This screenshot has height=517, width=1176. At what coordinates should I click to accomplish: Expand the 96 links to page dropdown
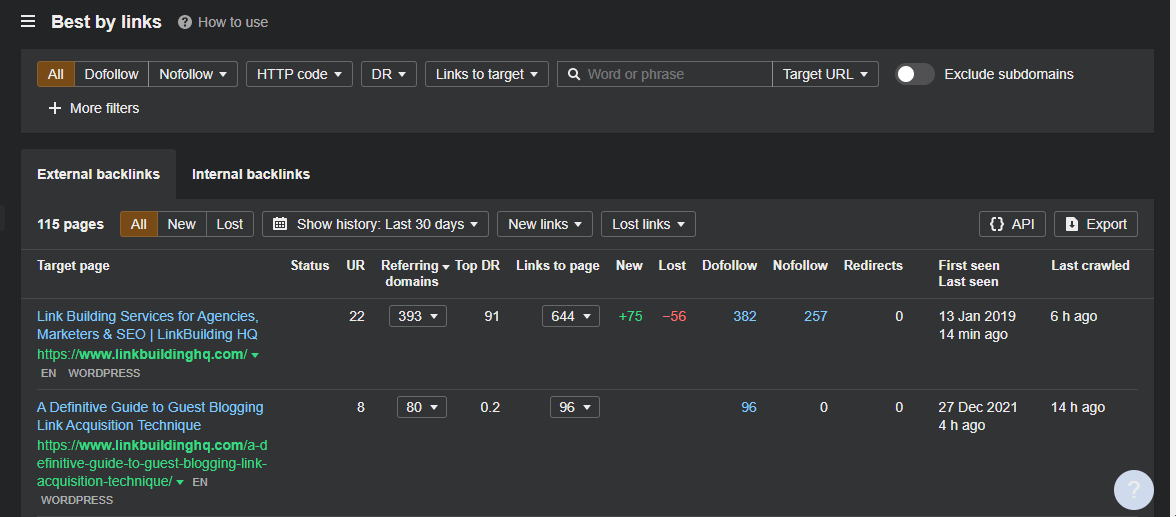[x=574, y=407]
